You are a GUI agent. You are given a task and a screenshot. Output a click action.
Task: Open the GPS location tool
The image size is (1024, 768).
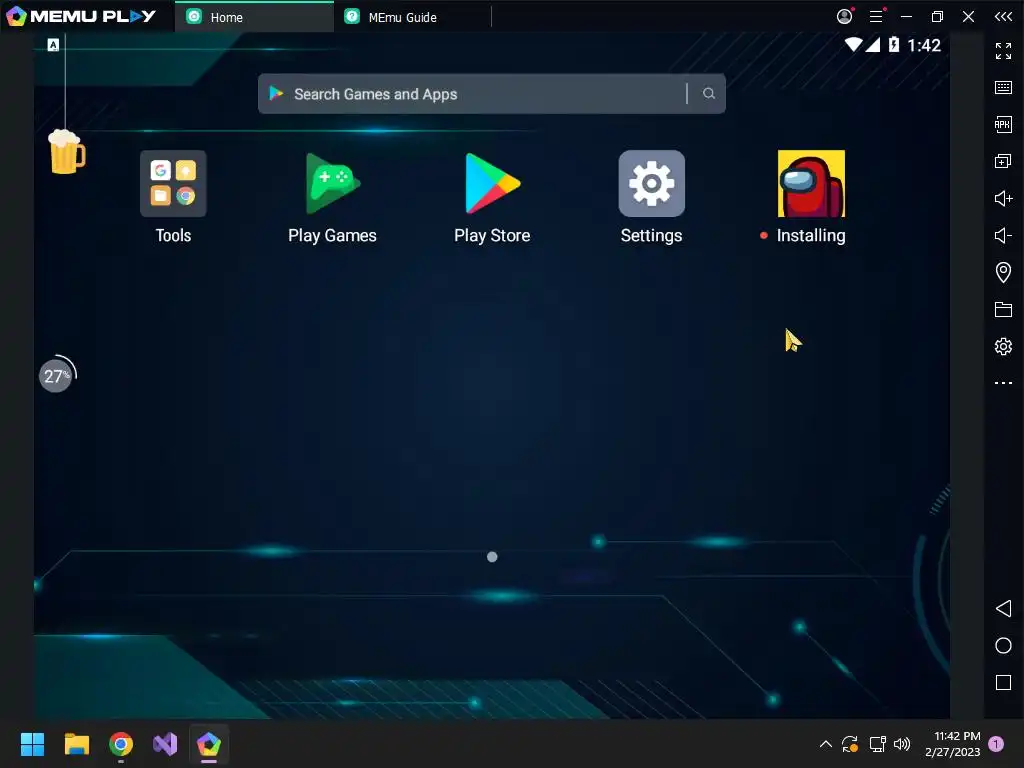point(1003,272)
